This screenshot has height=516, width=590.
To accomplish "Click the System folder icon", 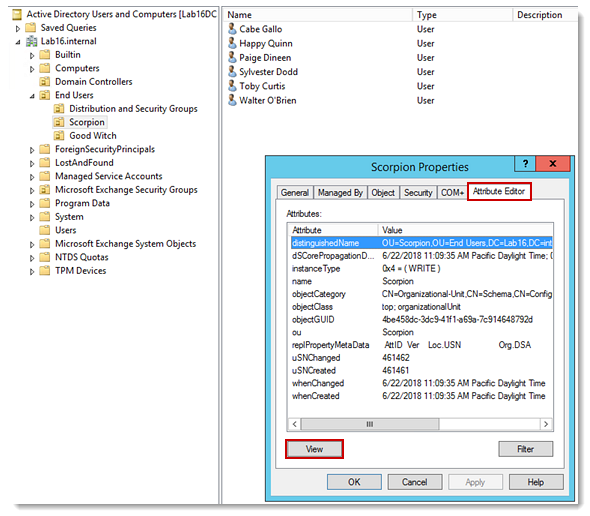I will click(45, 217).
